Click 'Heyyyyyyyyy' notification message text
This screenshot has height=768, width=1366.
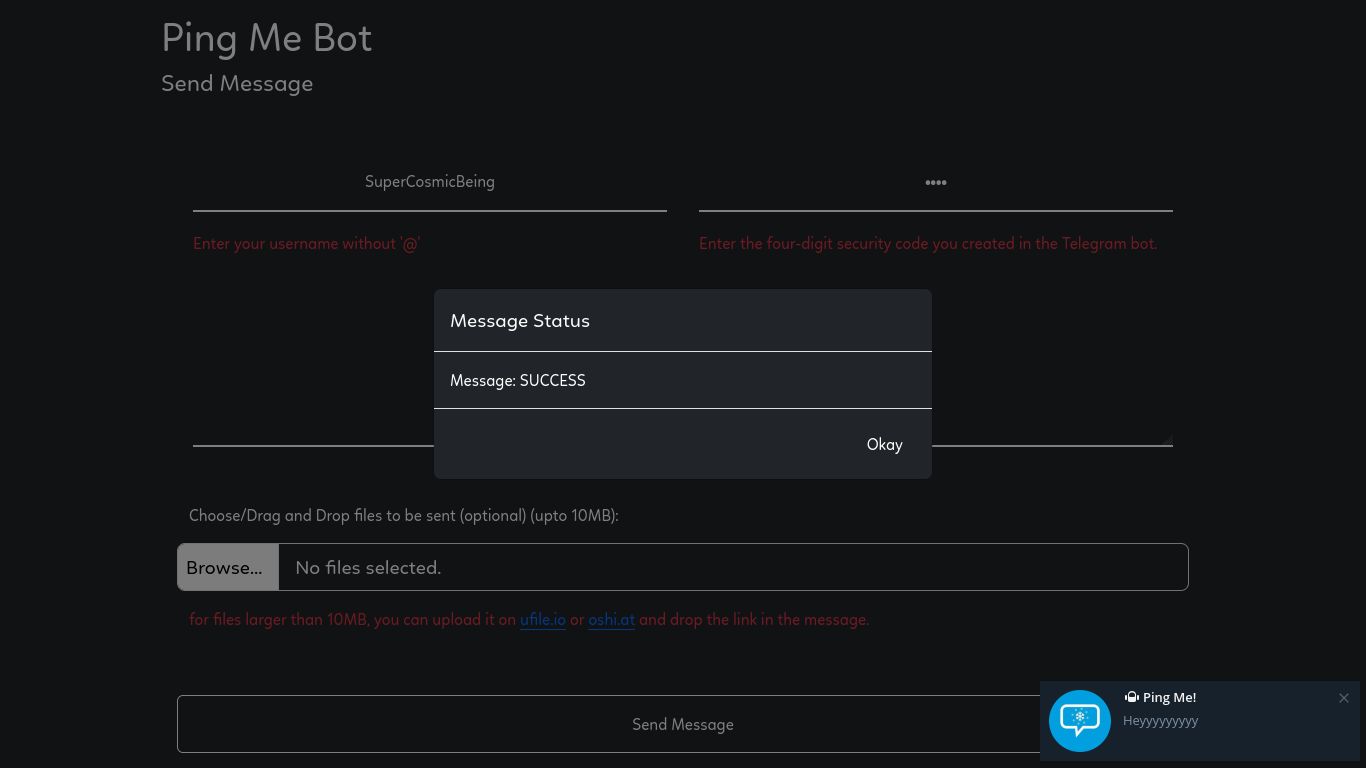(x=1160, y=721)
